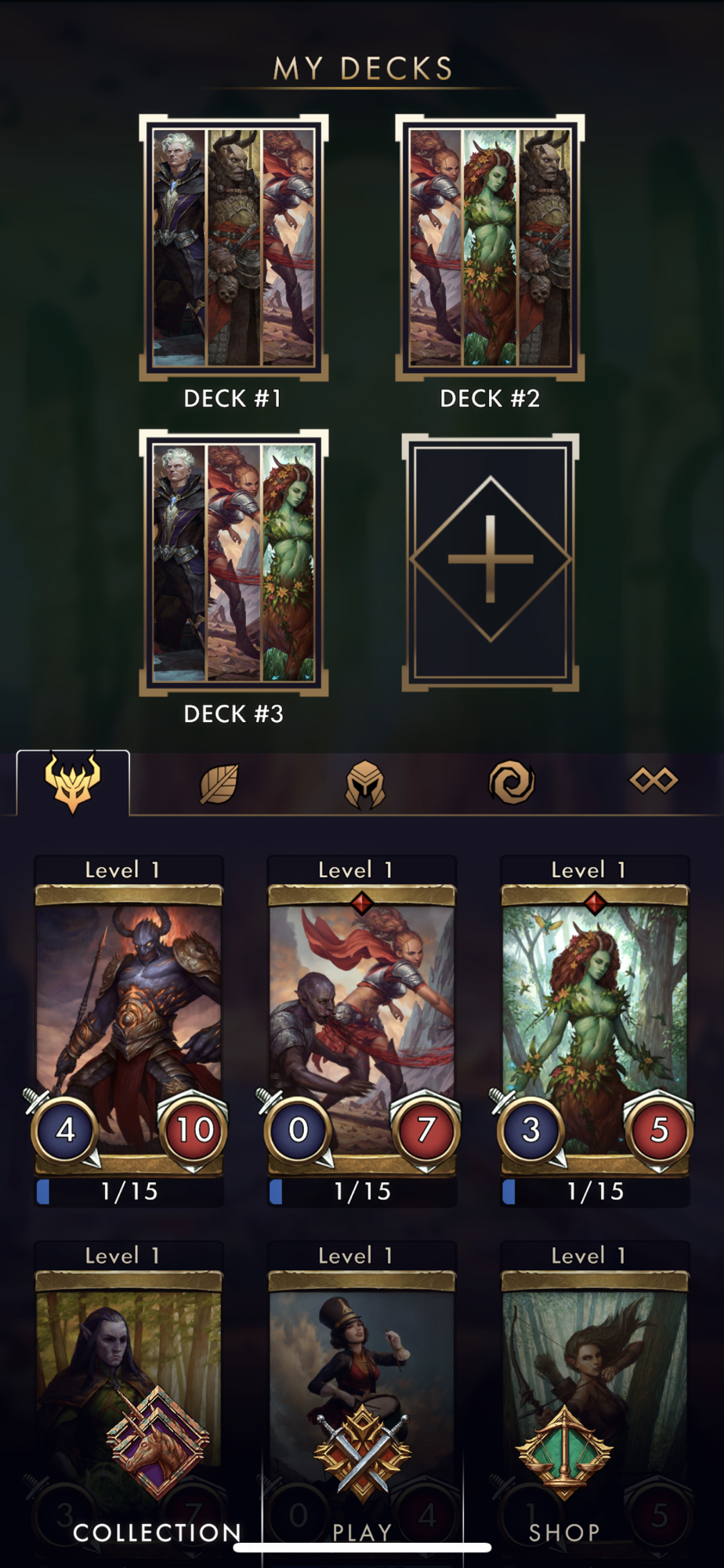Screen dimensions: 724x1568
Task: Open Deck #1 thumbnail
Action: [233, 248]
